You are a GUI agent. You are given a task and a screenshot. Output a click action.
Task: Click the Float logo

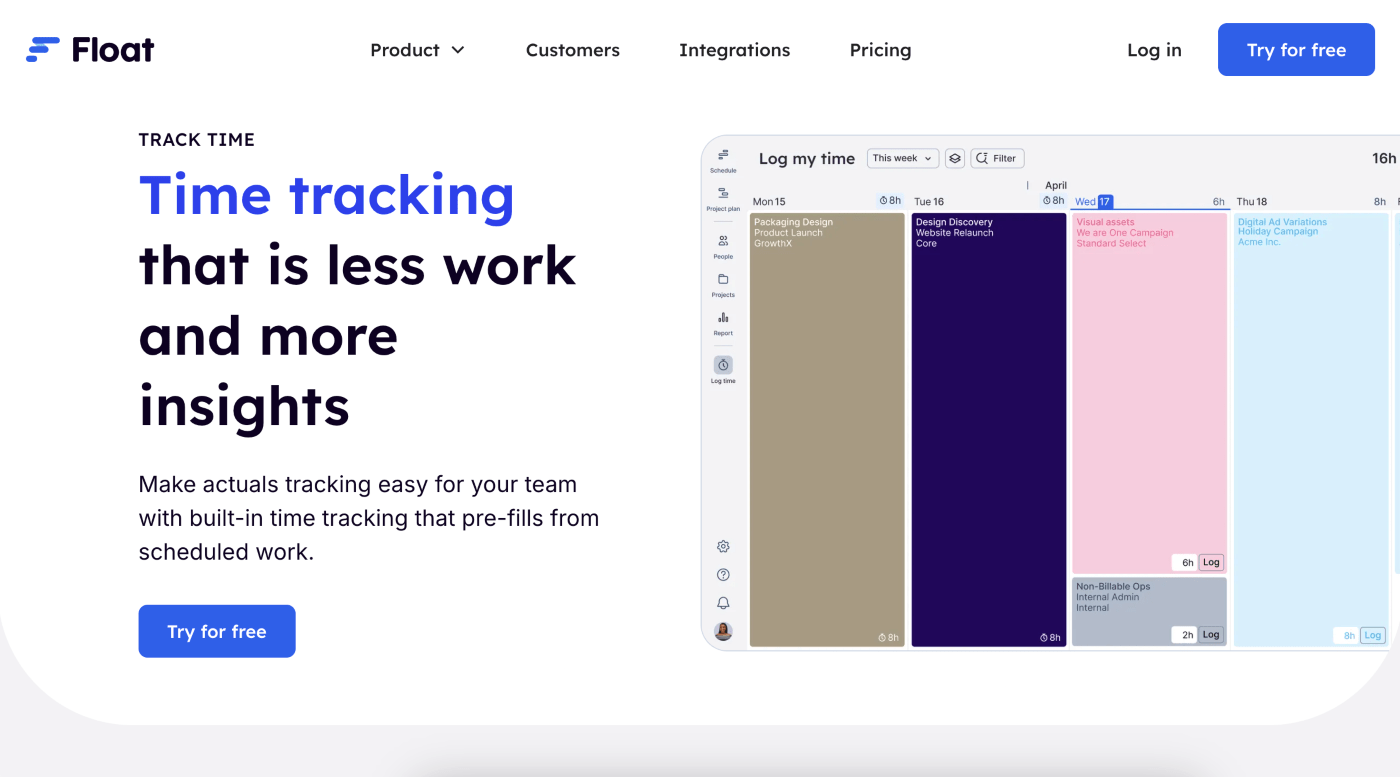click(x=90, y=49)
